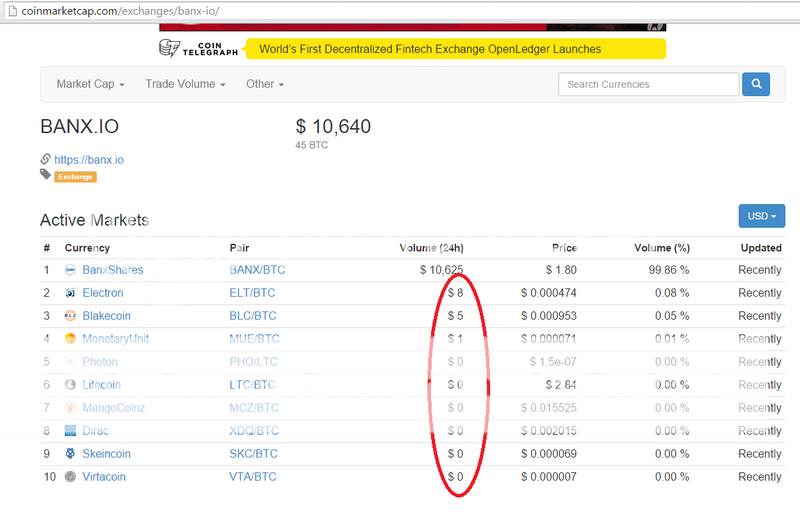Click the Litecoin coin icon
The width and height of the screenshot is (800, 512).
pyautogui.click(x=70, y=385)
